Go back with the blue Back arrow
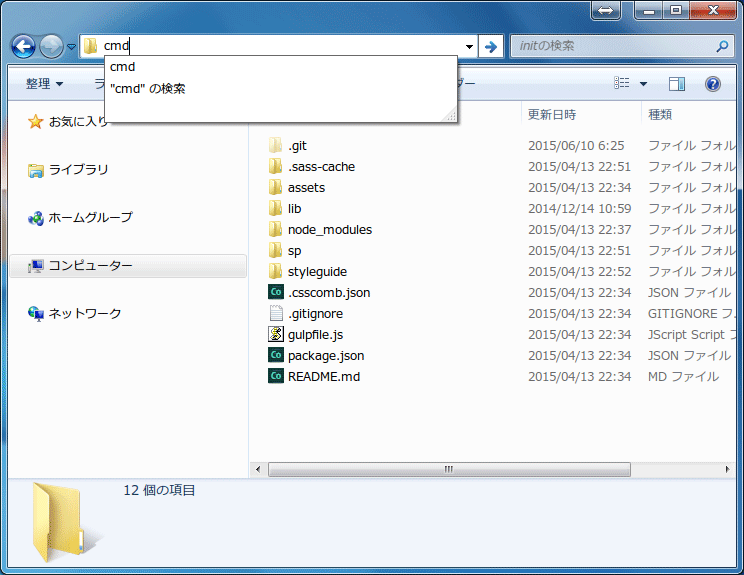This screenshot has width=744, height=575. click(23, 46)
